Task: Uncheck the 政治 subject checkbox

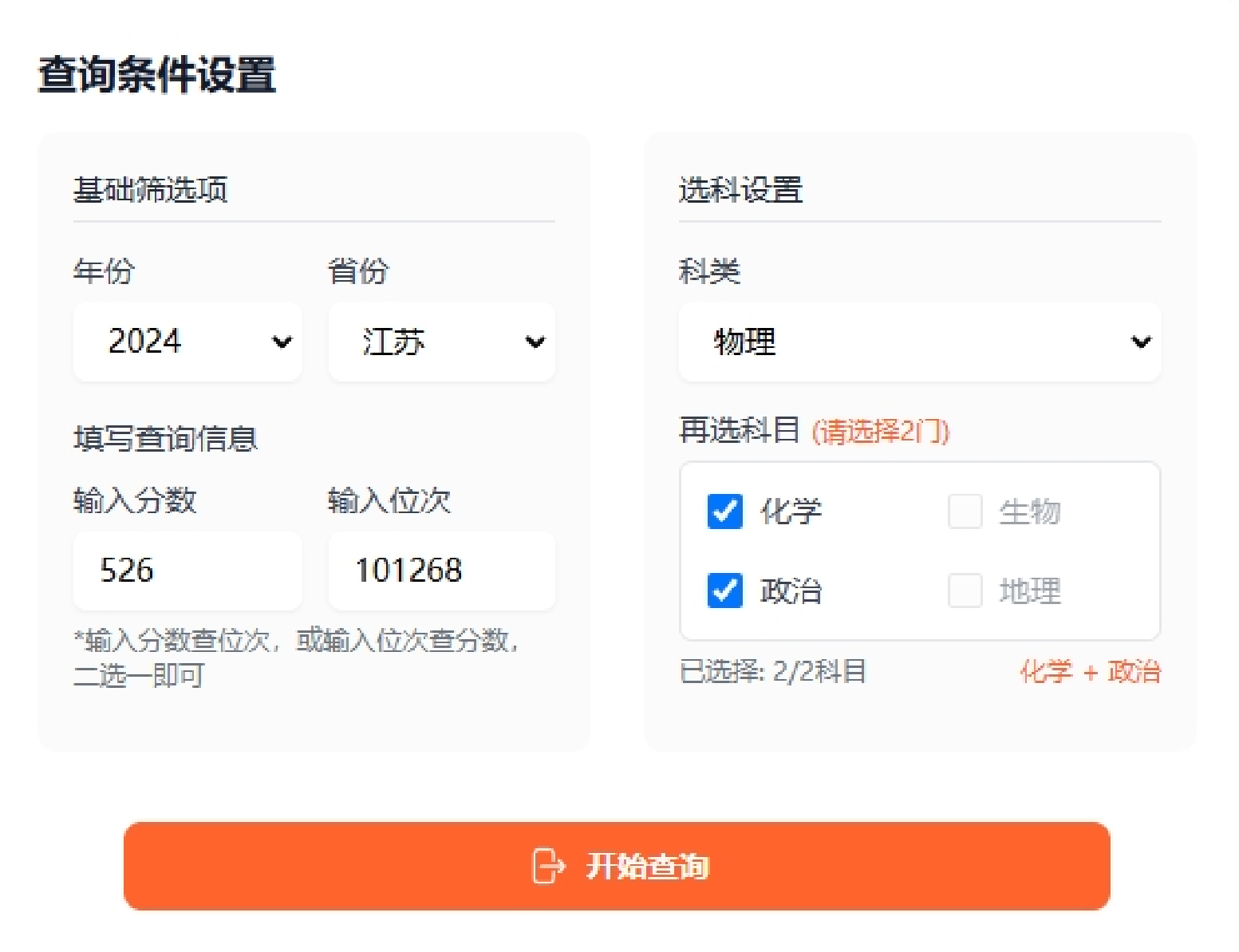Action: coord(724,591)
